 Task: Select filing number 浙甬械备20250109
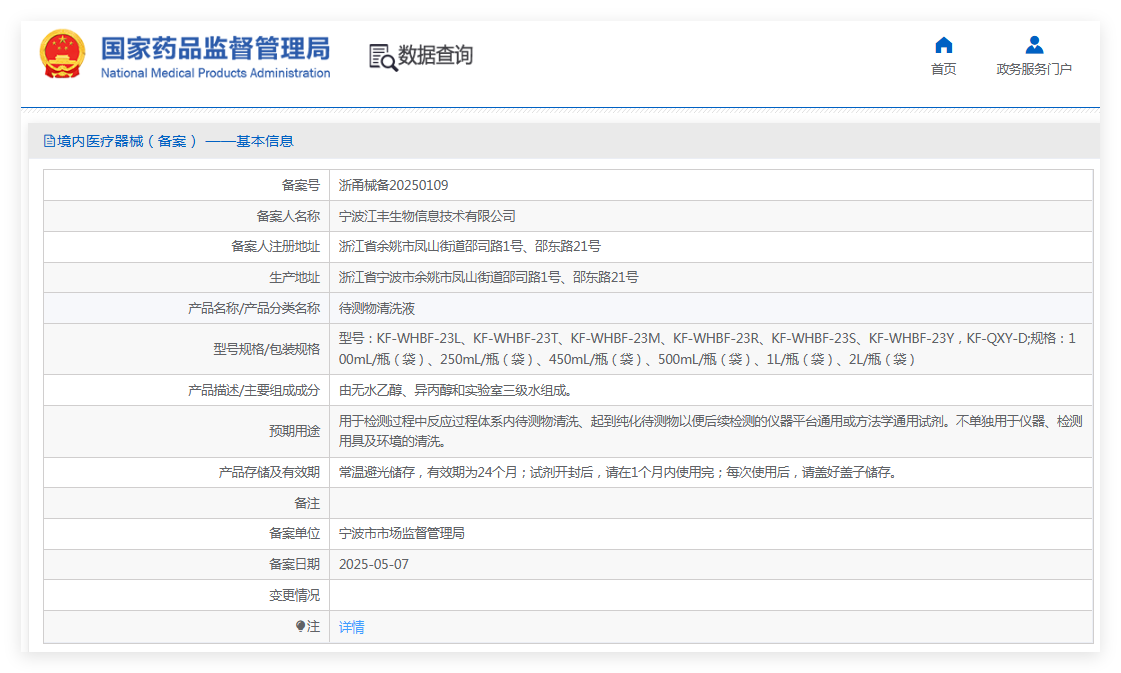click(393, 185)
